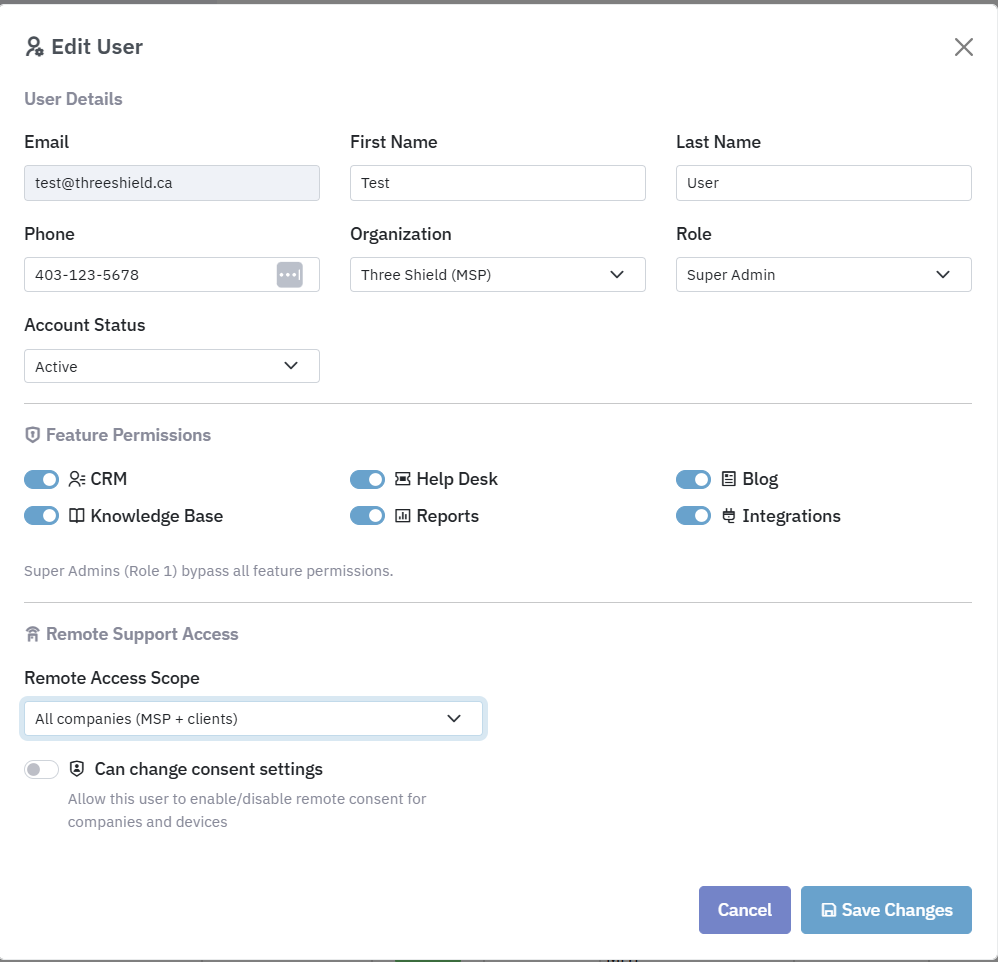Screen dimensions: 998x962
Task: Click the Integrations plug icon
Action: click(729, 516)
